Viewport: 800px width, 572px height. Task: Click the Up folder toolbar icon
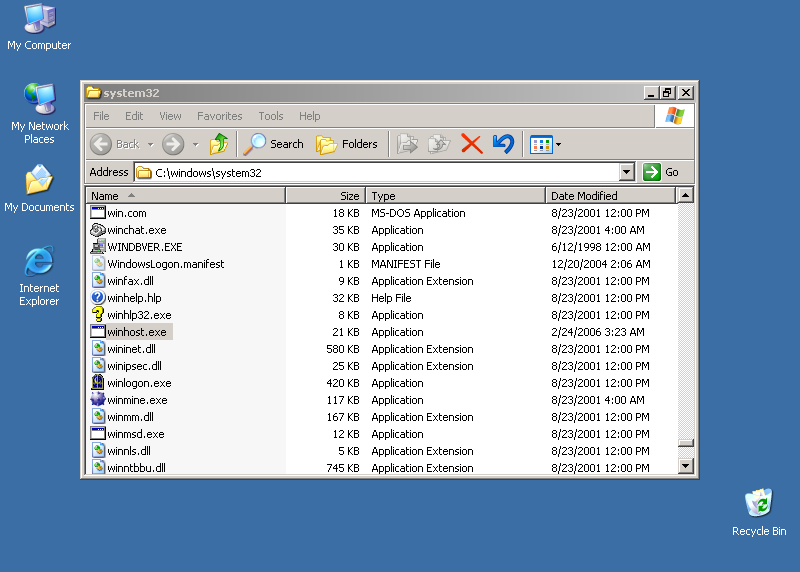click(219, 144)
